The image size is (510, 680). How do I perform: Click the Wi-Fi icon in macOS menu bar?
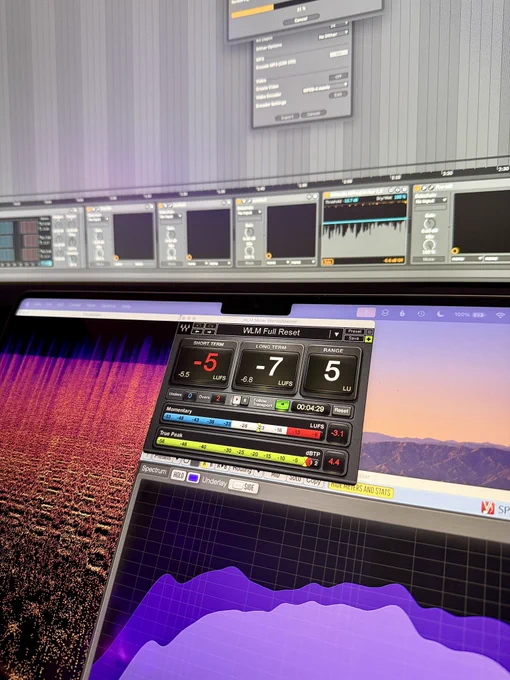point(501,315)
